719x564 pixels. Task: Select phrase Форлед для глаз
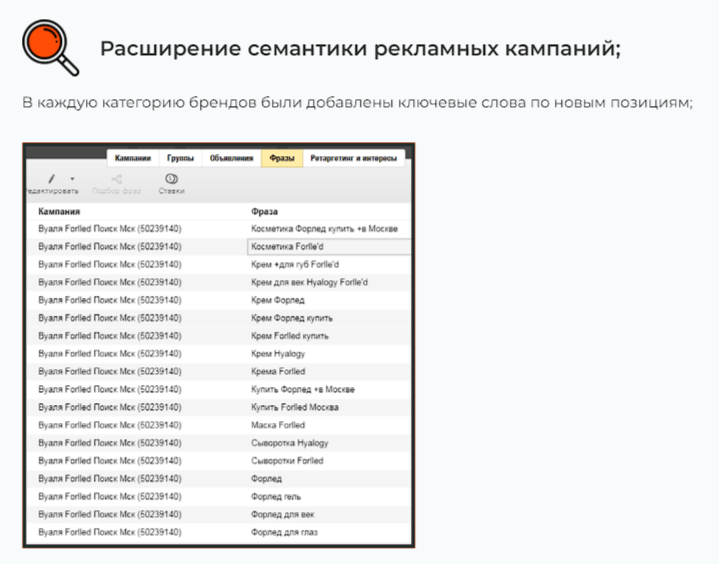[284, 532]
